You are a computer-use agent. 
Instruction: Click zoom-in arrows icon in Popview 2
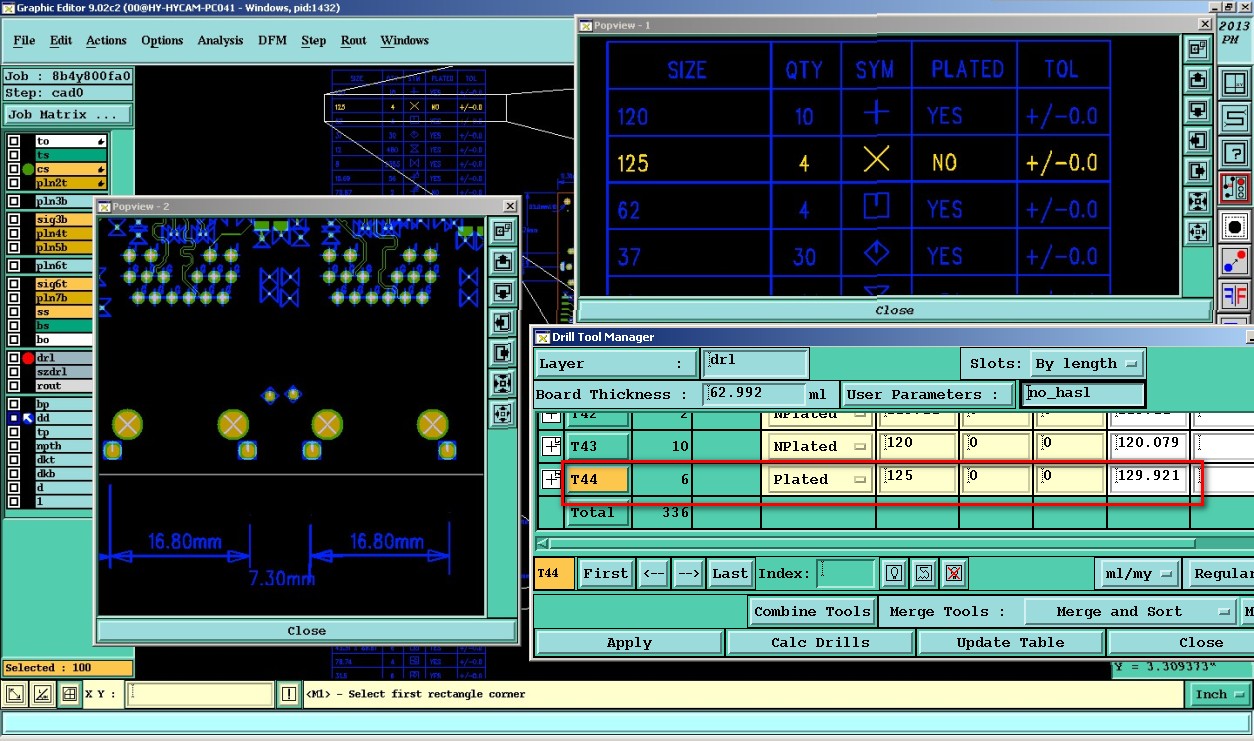(502, 384)
